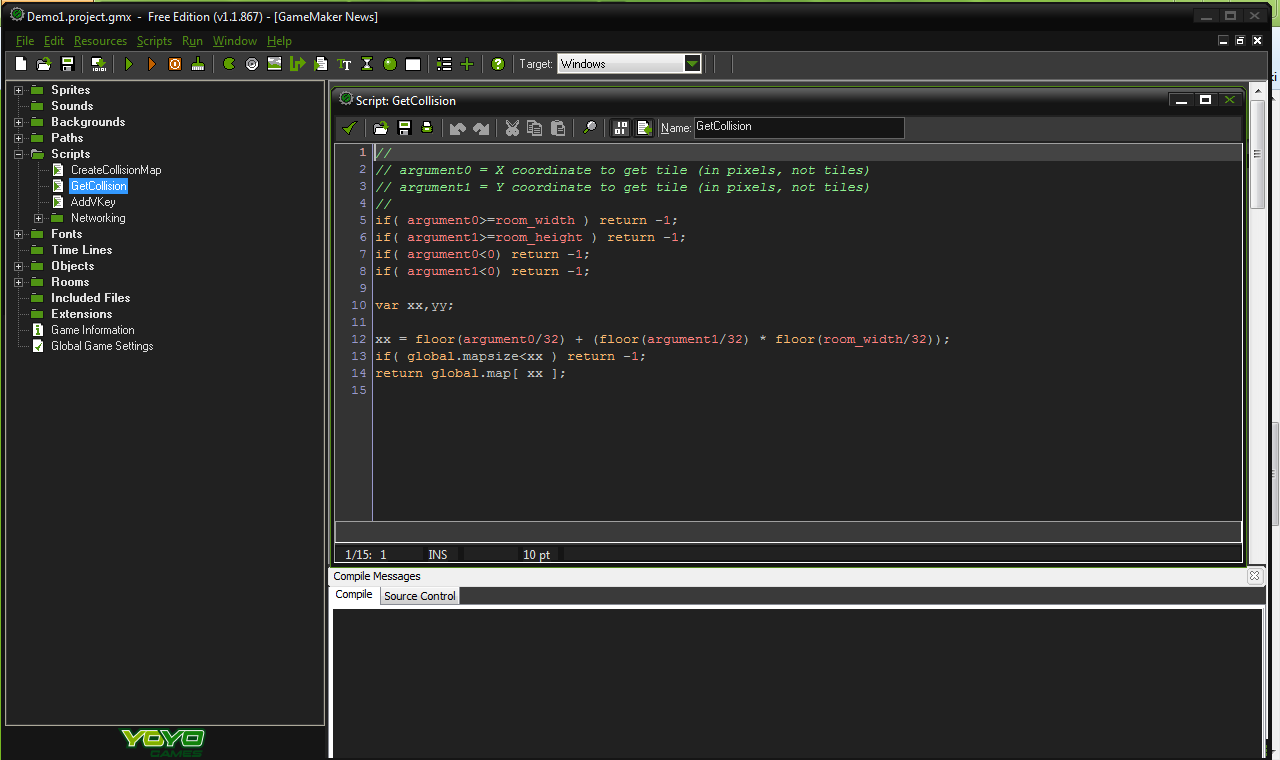Select the CreateCollisionMap script
This screenshot has height=760, width=1280.
pos(115,170)
